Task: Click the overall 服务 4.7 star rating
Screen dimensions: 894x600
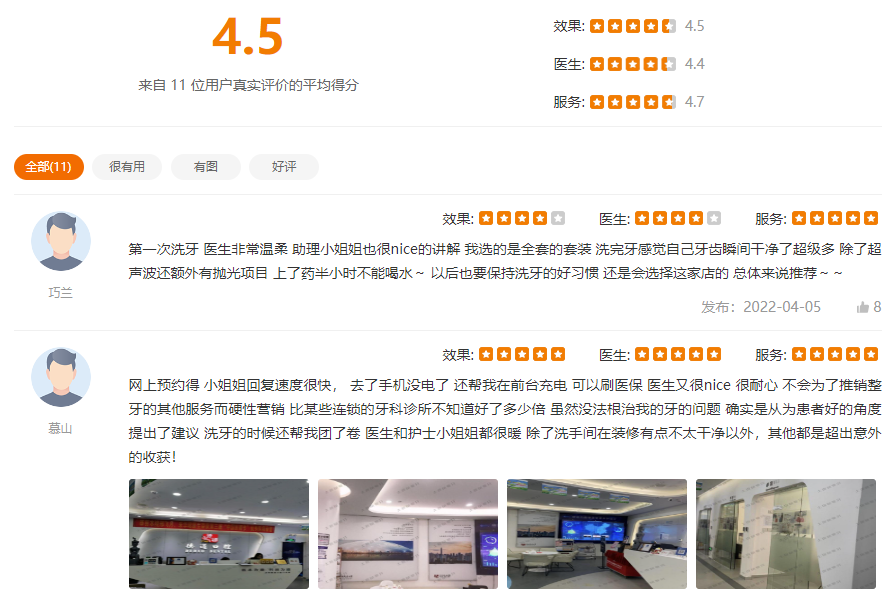Action: tap(633, 102)
